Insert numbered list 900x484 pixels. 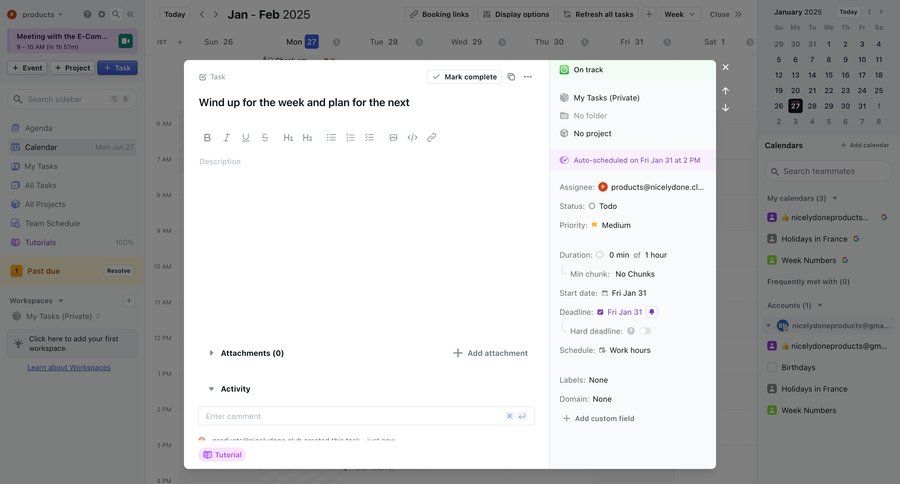[x=350, y=137]
